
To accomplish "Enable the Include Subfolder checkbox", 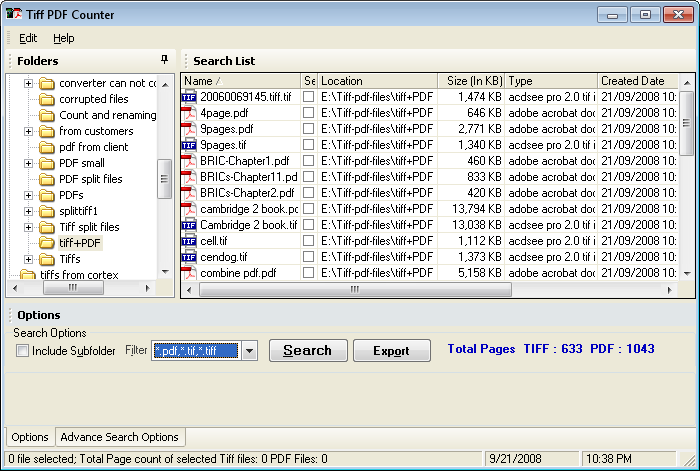I will tap(22, 351).
